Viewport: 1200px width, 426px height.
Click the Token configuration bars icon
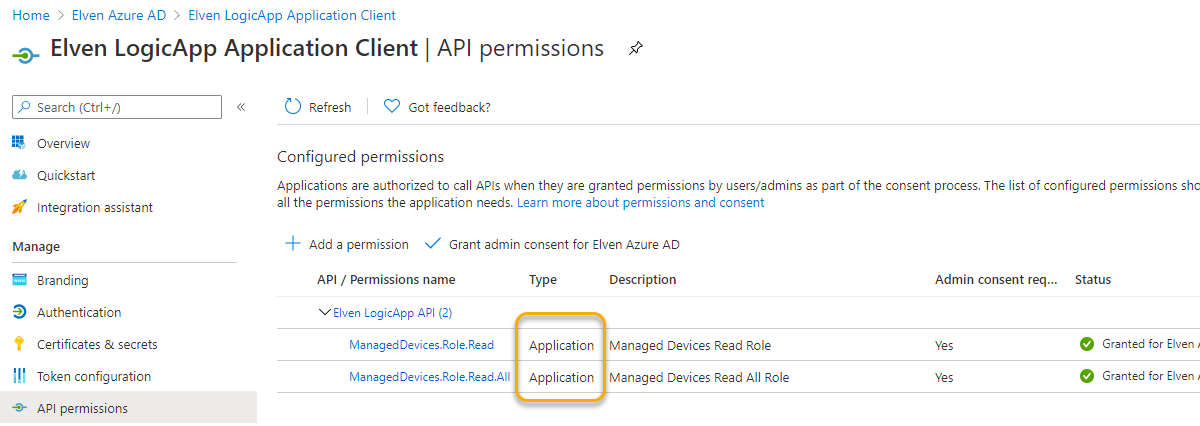tap(19, 376)
